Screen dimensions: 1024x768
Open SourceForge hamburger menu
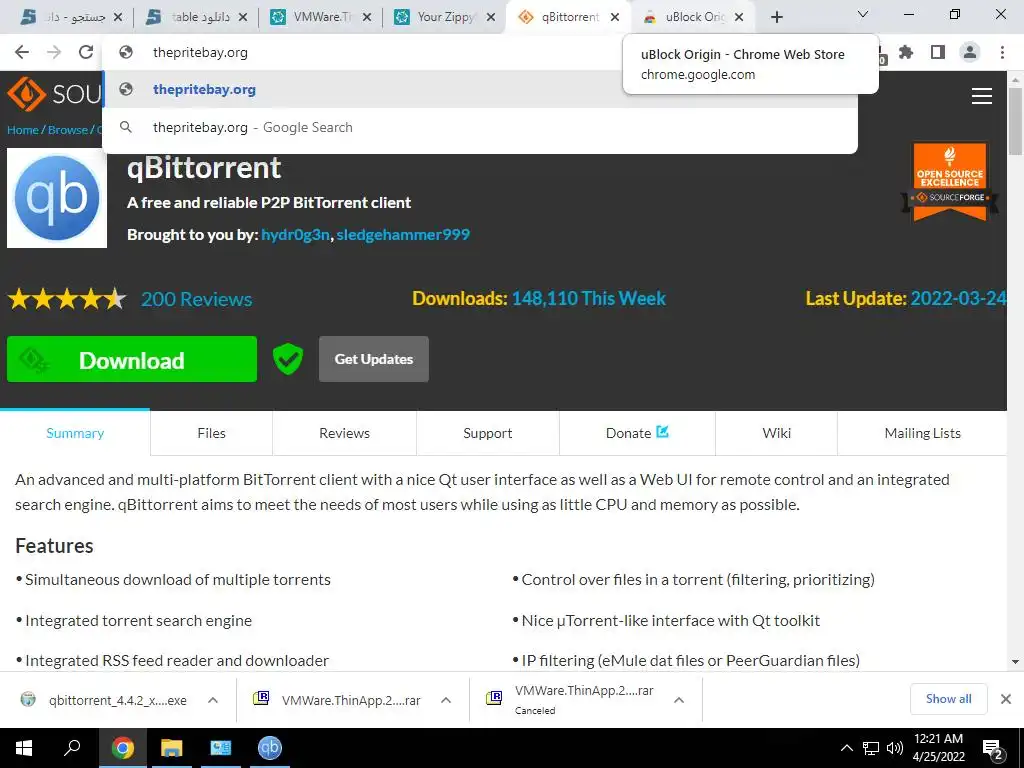point(982,96)
